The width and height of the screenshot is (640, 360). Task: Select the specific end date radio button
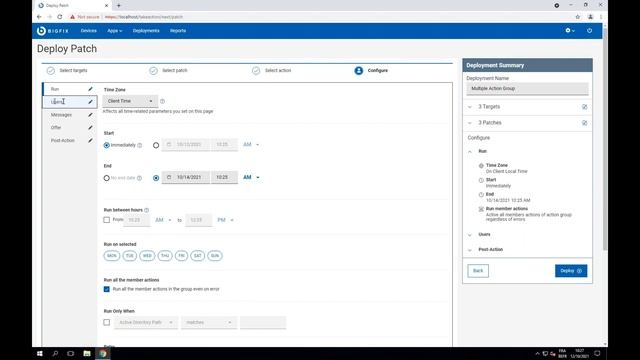click(156, 178)
